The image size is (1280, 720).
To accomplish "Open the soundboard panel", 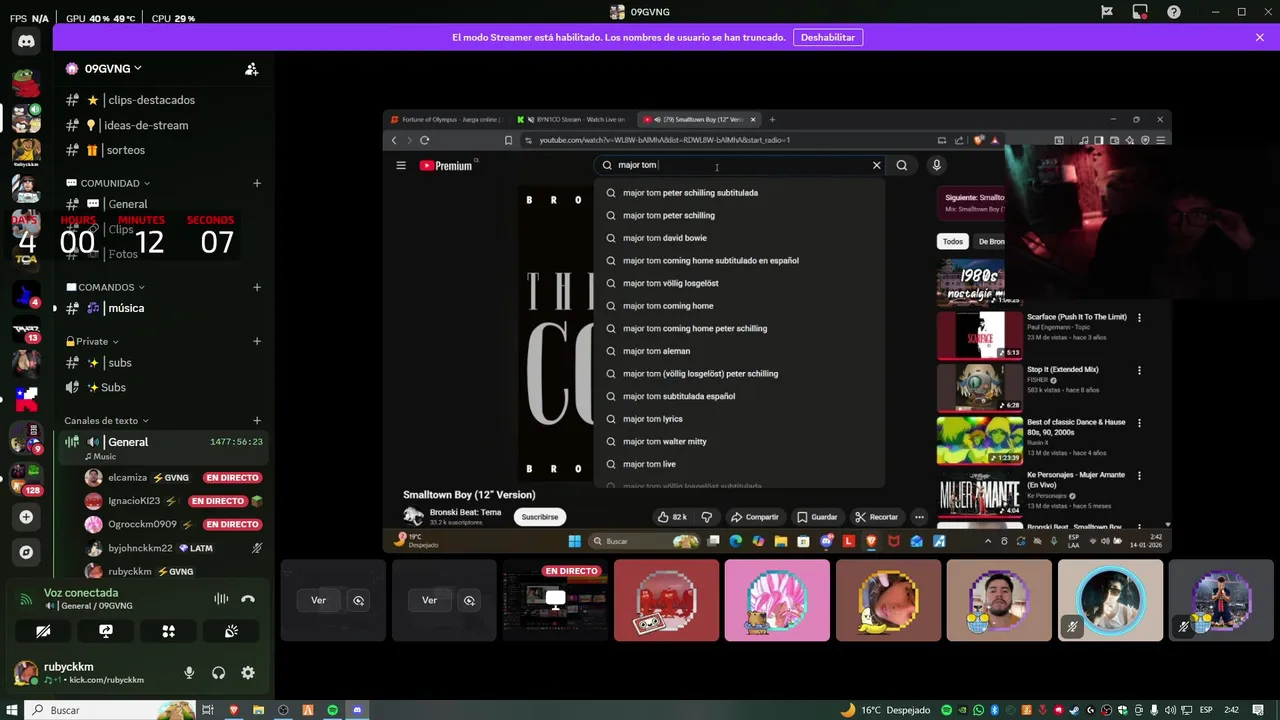I will pyautogui.click(x=230, y=631).
